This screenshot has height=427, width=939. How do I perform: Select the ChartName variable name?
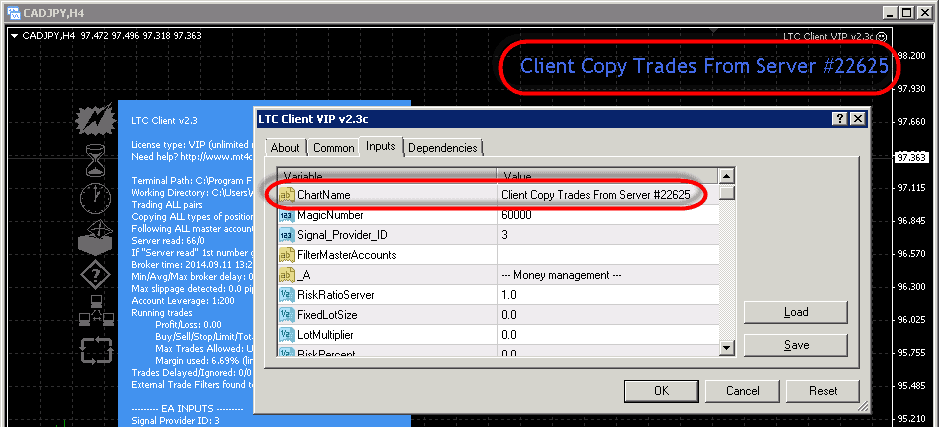coord(323,195)
